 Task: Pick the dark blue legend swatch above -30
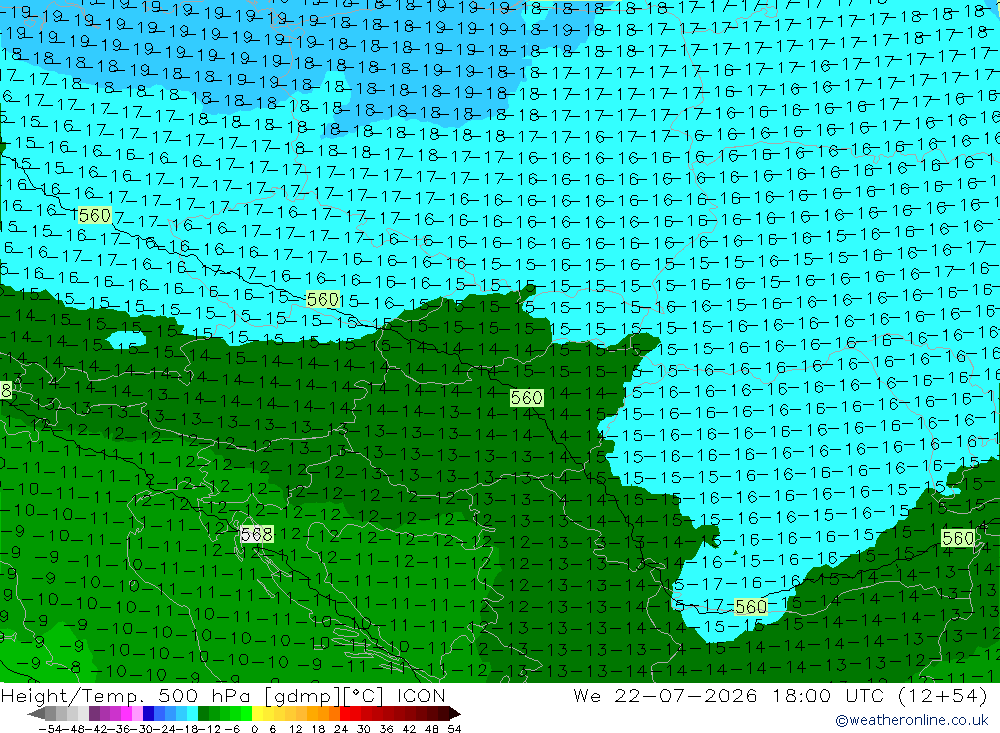[x=149, y=713]
